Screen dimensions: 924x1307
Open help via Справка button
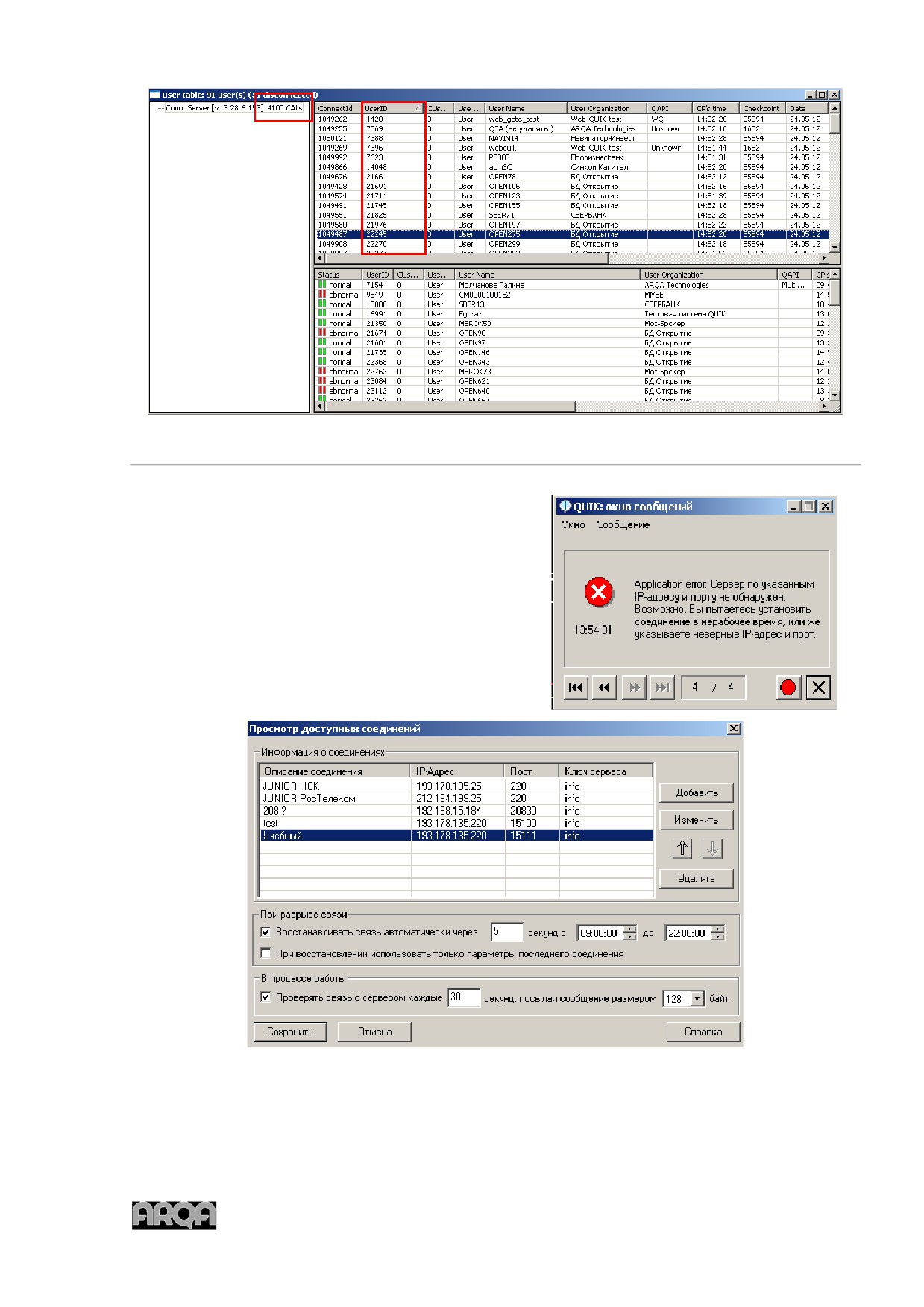coord(703,1032)
